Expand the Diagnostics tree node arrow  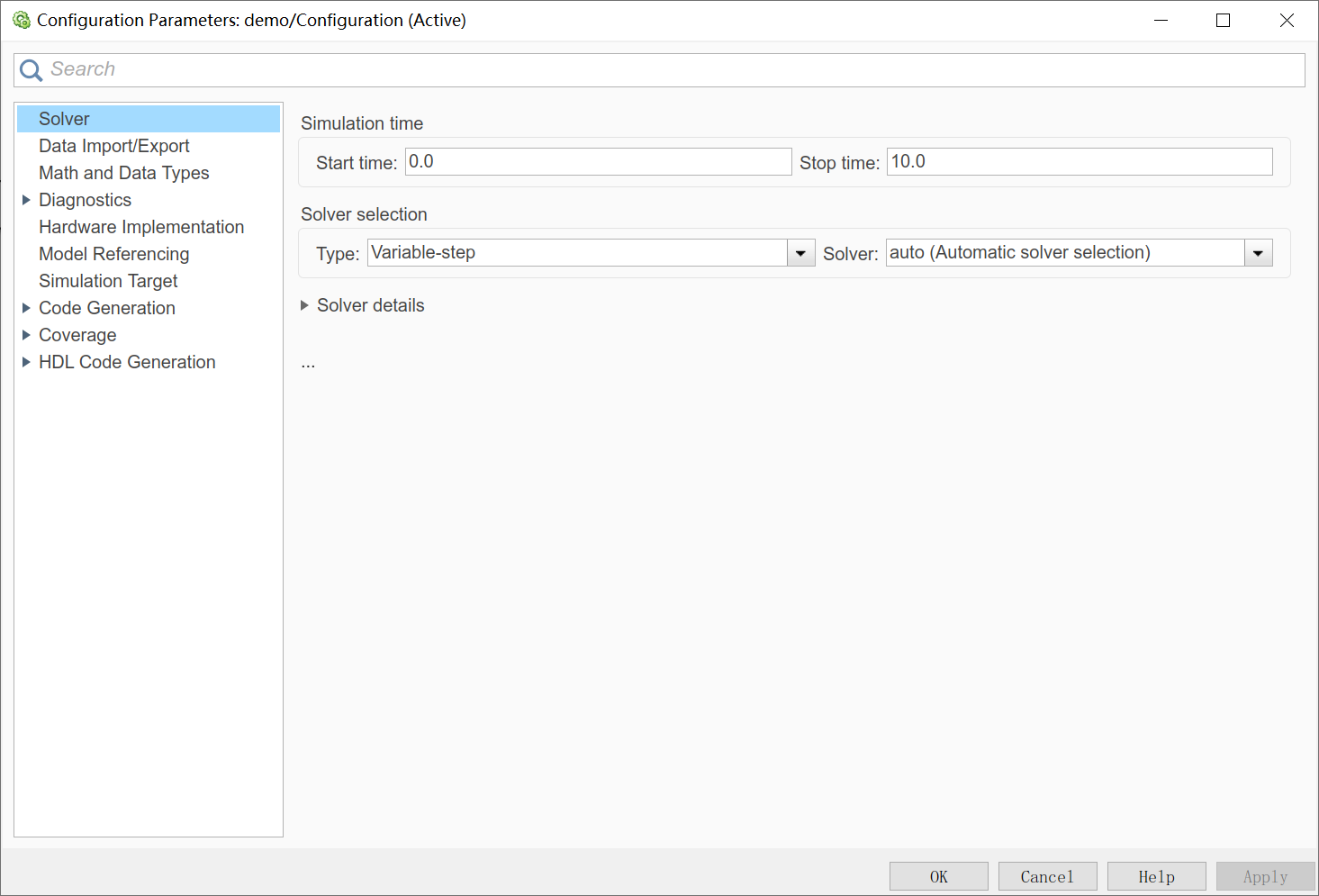click(26, 200)
